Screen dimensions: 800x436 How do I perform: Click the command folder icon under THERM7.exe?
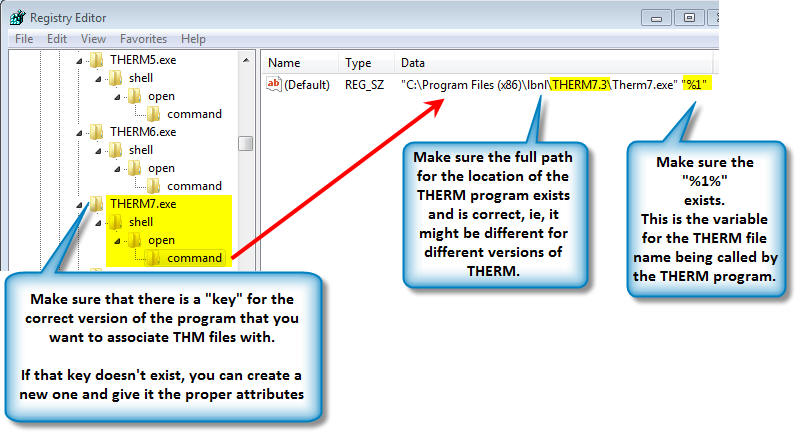coord(154,258)
